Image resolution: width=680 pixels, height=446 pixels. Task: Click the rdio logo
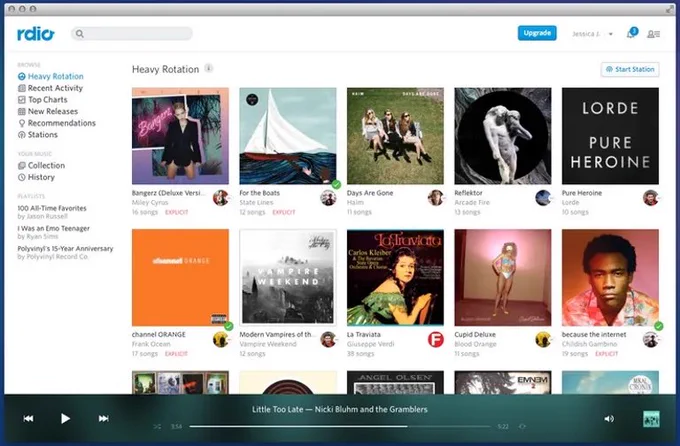(x=36, y=33)
